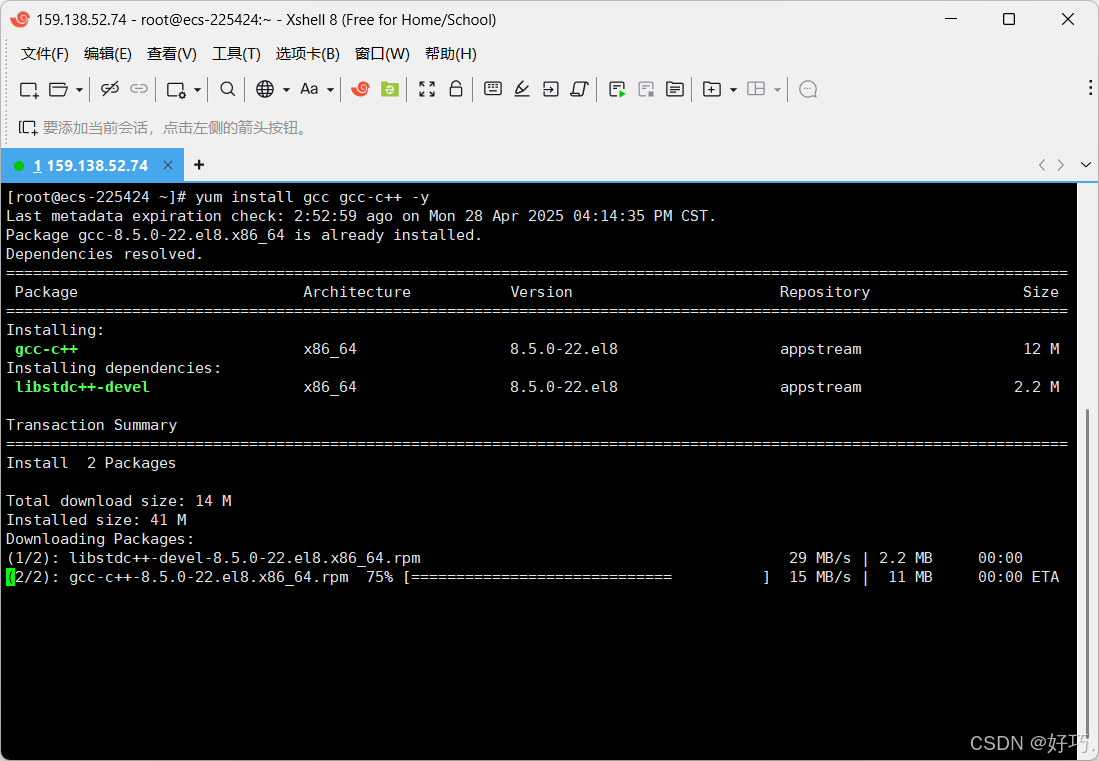Maximize the Xshell window
The width and height of the screenshot is (1099, 761).
[1009, 19]
